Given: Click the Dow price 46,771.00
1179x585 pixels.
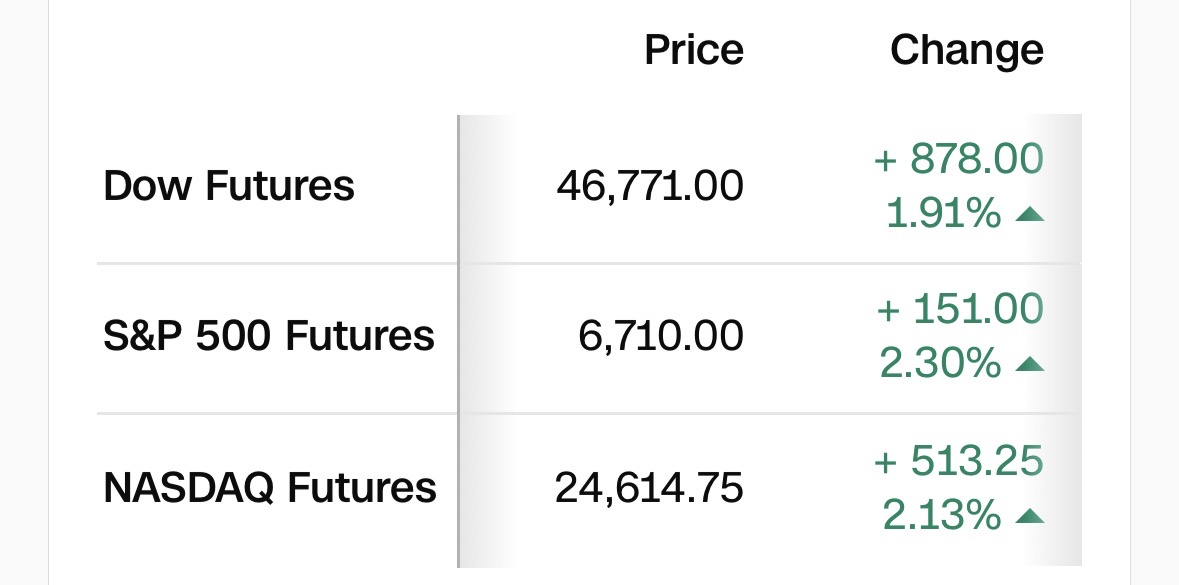Looking at the screenshot, I should click(649, 186).
